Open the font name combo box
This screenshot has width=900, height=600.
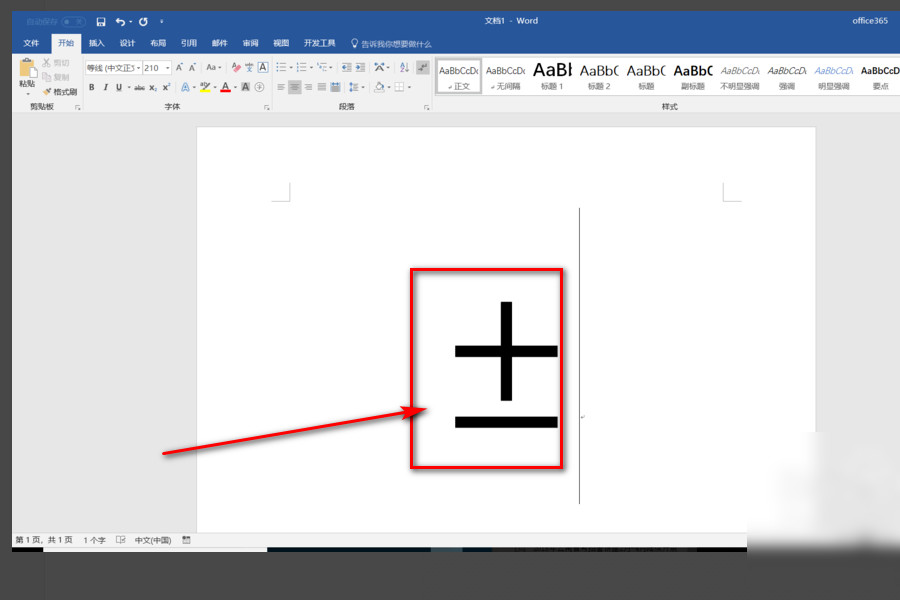click(x=113, y=68)
